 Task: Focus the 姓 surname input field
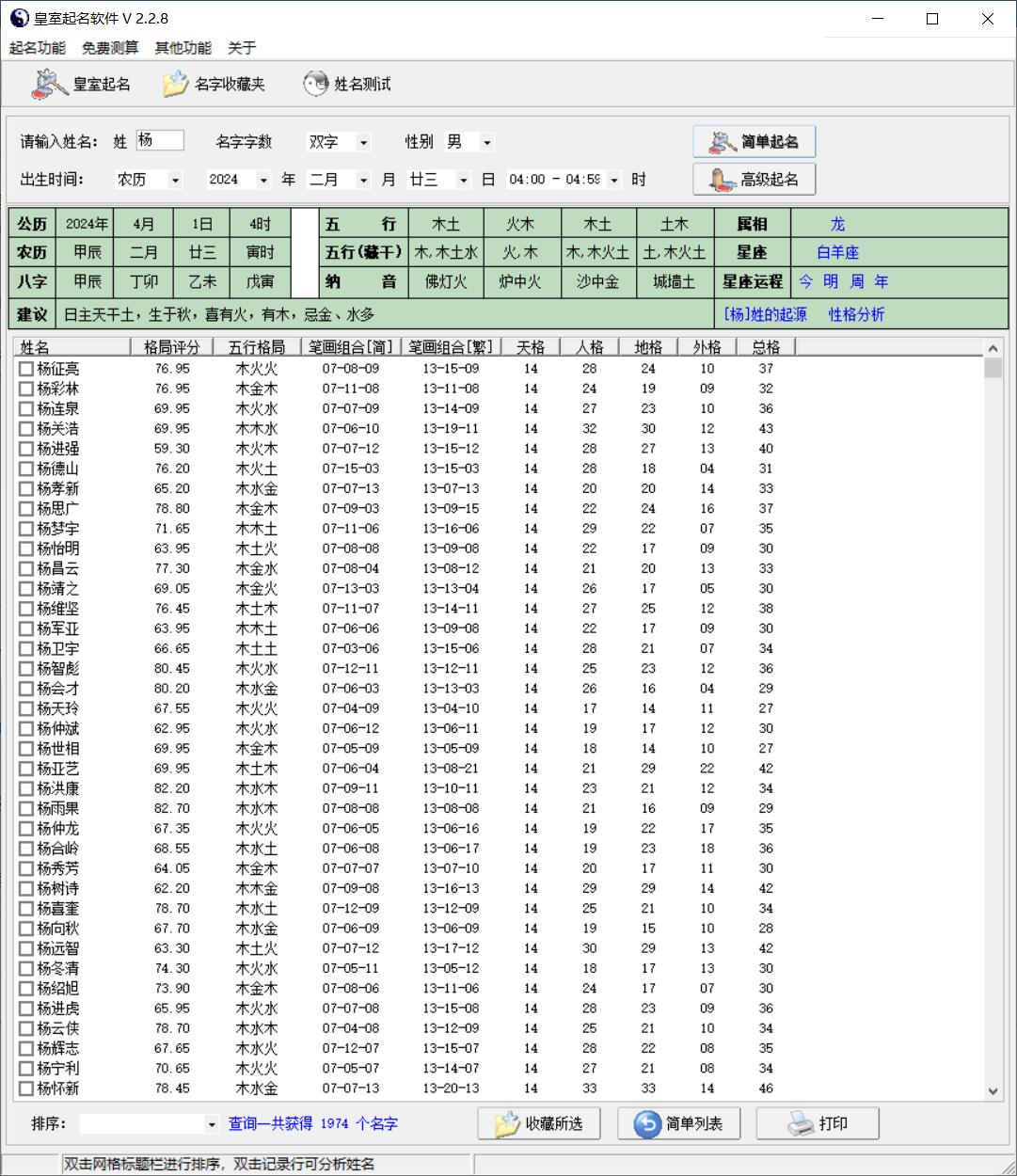click(x=160, y=141)
